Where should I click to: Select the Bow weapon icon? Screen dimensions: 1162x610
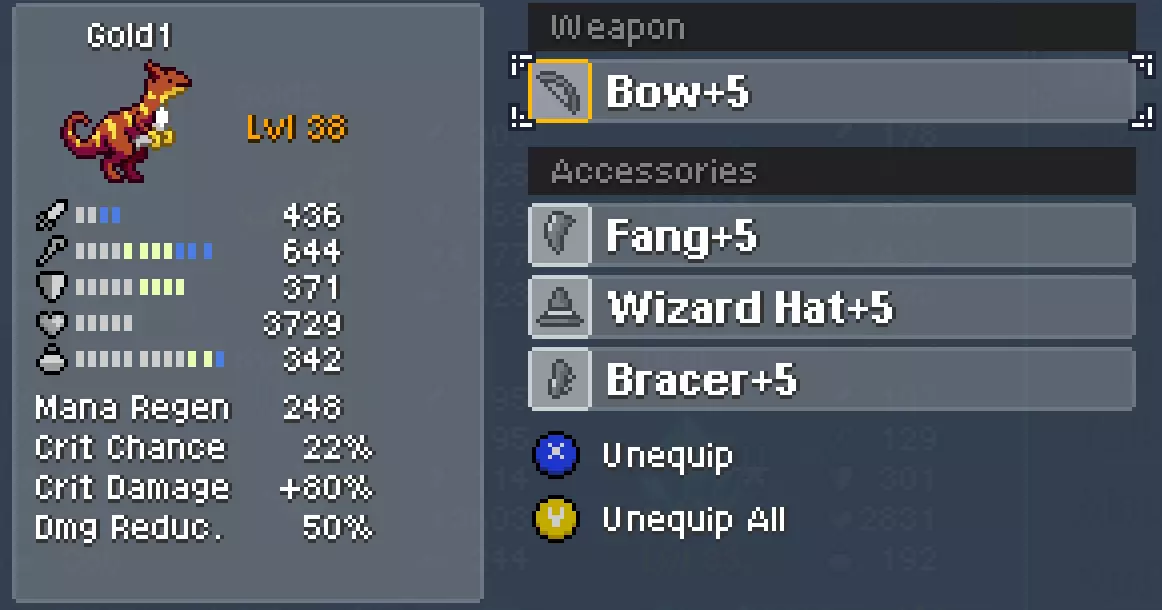click(x=560, y=92)
